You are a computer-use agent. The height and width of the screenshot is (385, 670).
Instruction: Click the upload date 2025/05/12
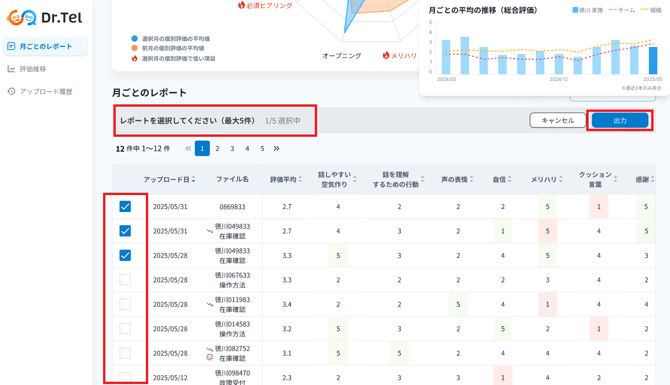170,378
